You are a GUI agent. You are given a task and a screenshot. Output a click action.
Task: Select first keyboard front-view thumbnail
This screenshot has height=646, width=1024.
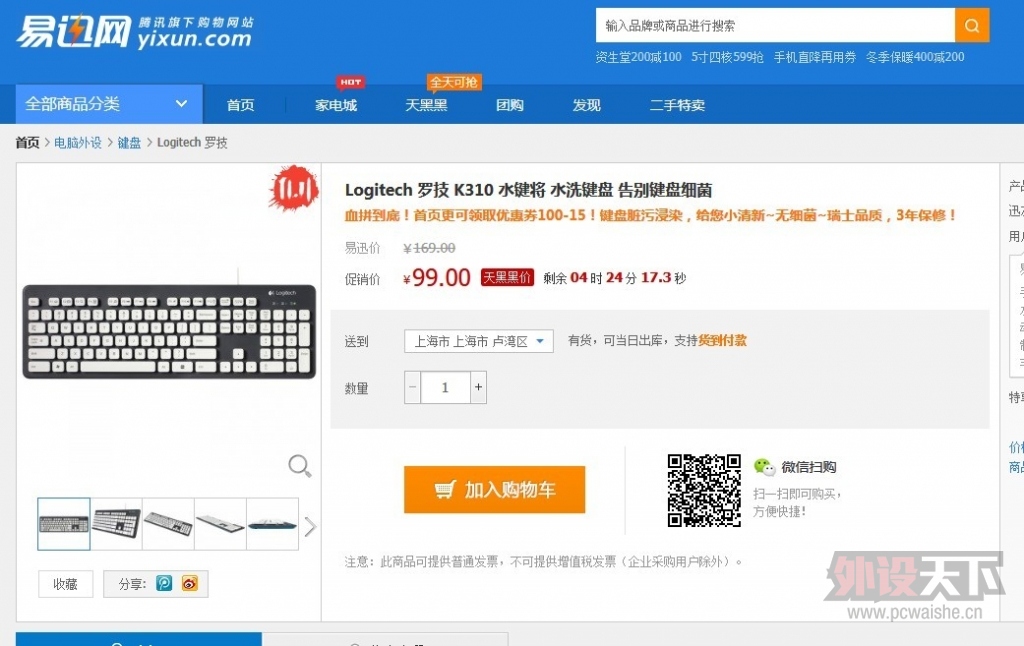pos(64,524)
